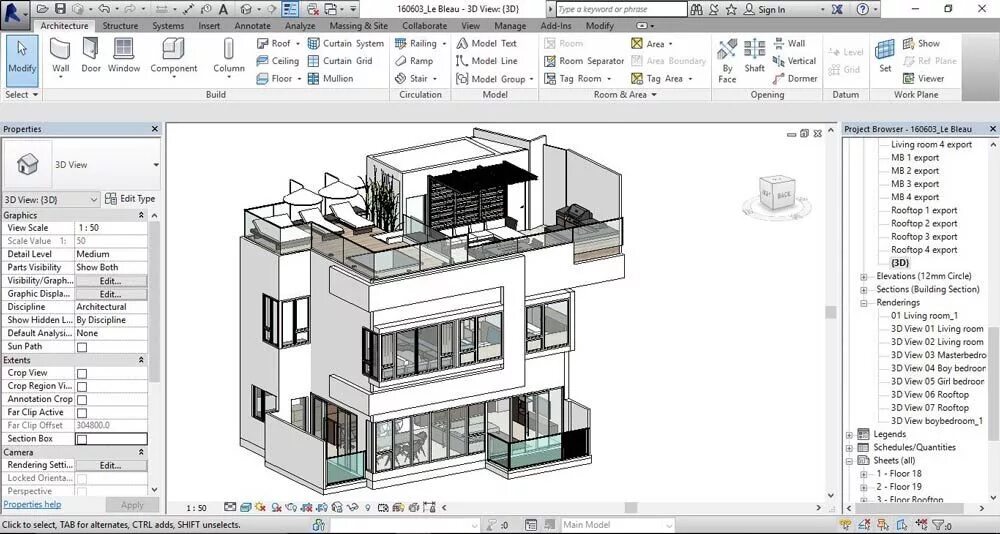The width and height of the screenshot is (1000, 534).
Task: Toggle the Far Clip Active checkbox
Action: 82,413
